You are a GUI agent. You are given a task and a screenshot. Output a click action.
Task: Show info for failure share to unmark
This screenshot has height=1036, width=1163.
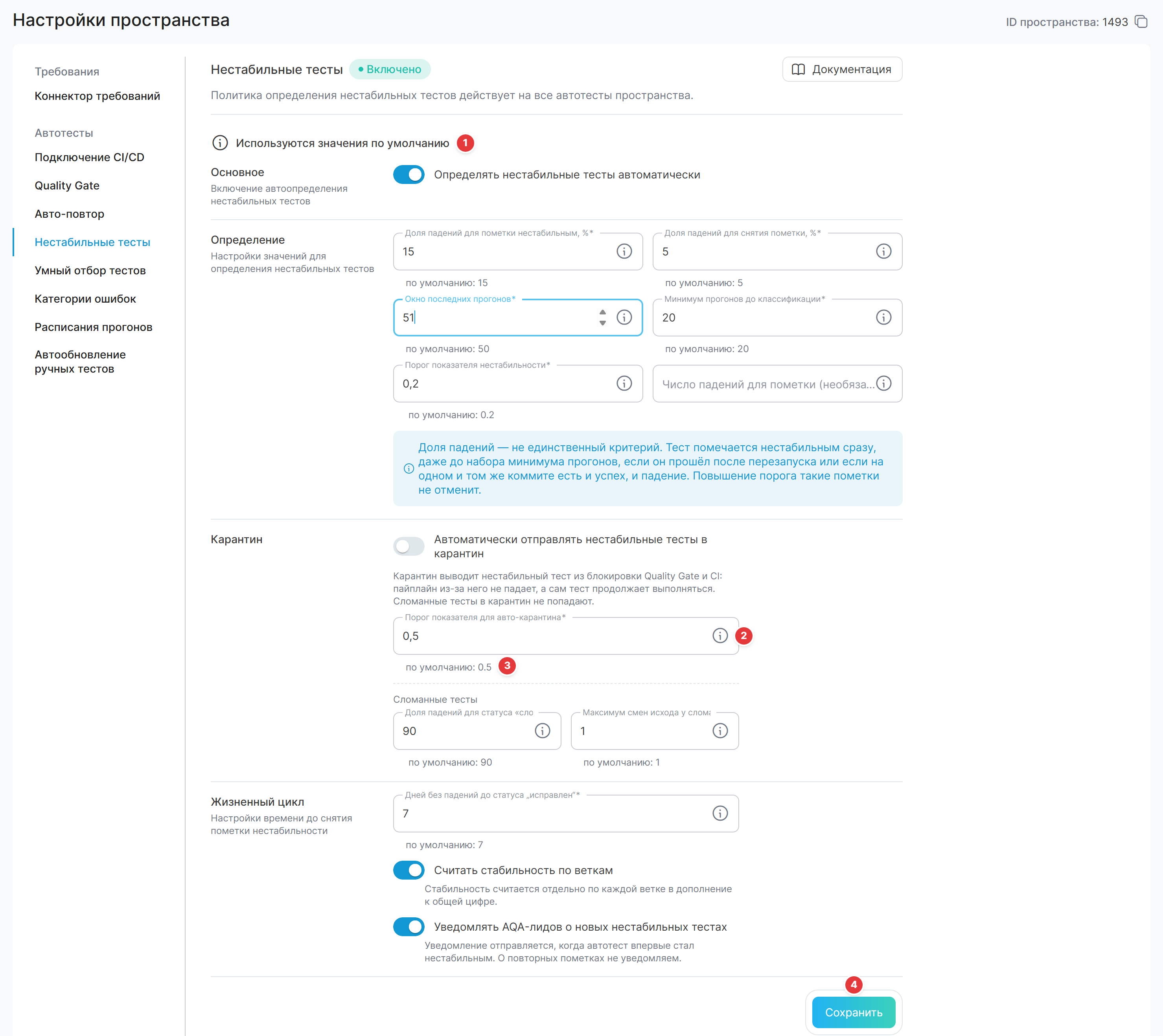click(x=883, y=251)
